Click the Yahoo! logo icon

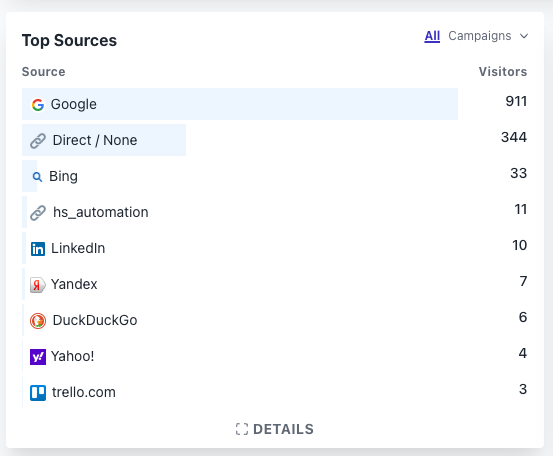tap(38, 357)
